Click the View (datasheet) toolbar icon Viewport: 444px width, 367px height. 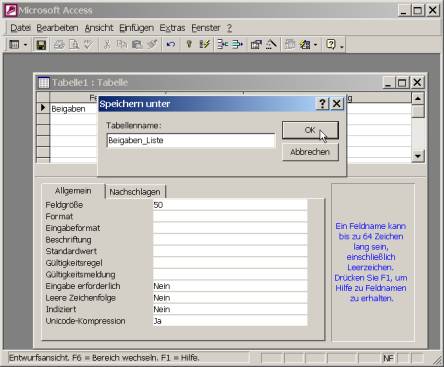click(14, 44)
